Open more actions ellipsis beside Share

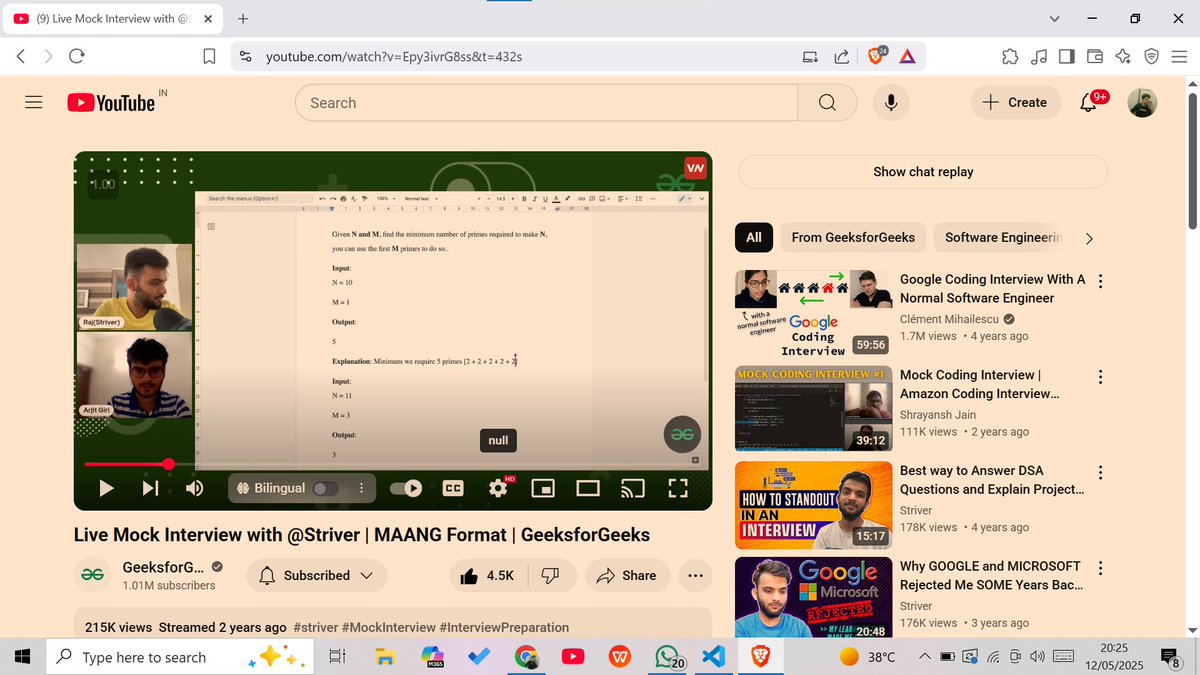click(696, 575)
